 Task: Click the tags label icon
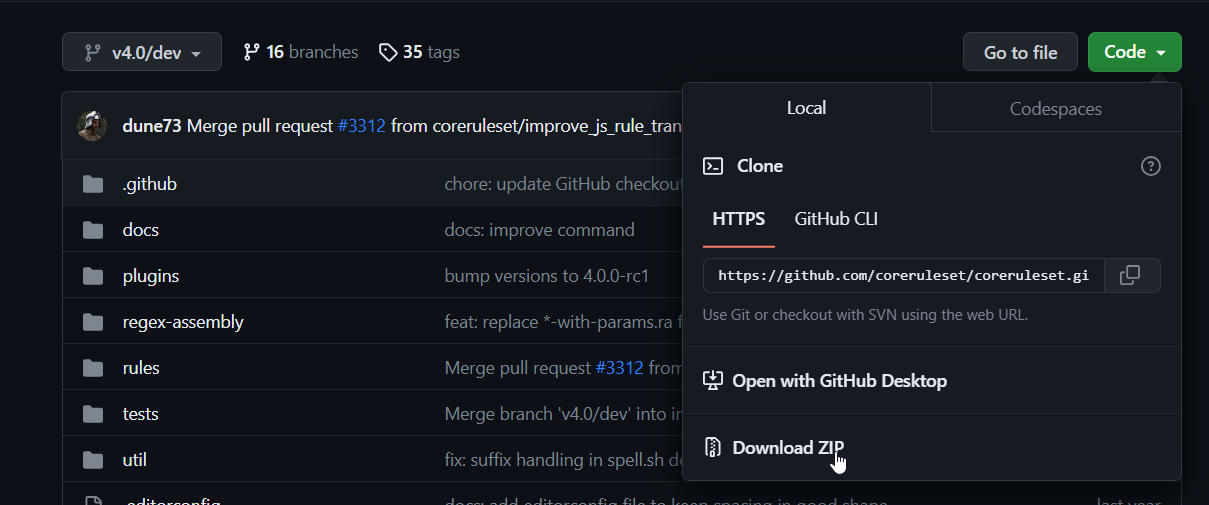[x=388, y=52]
